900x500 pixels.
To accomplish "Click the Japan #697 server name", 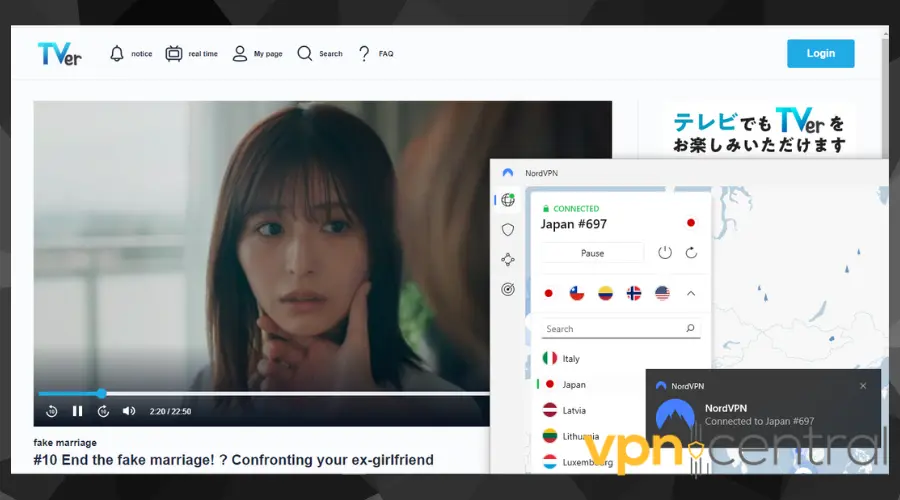I will [573, 224].
